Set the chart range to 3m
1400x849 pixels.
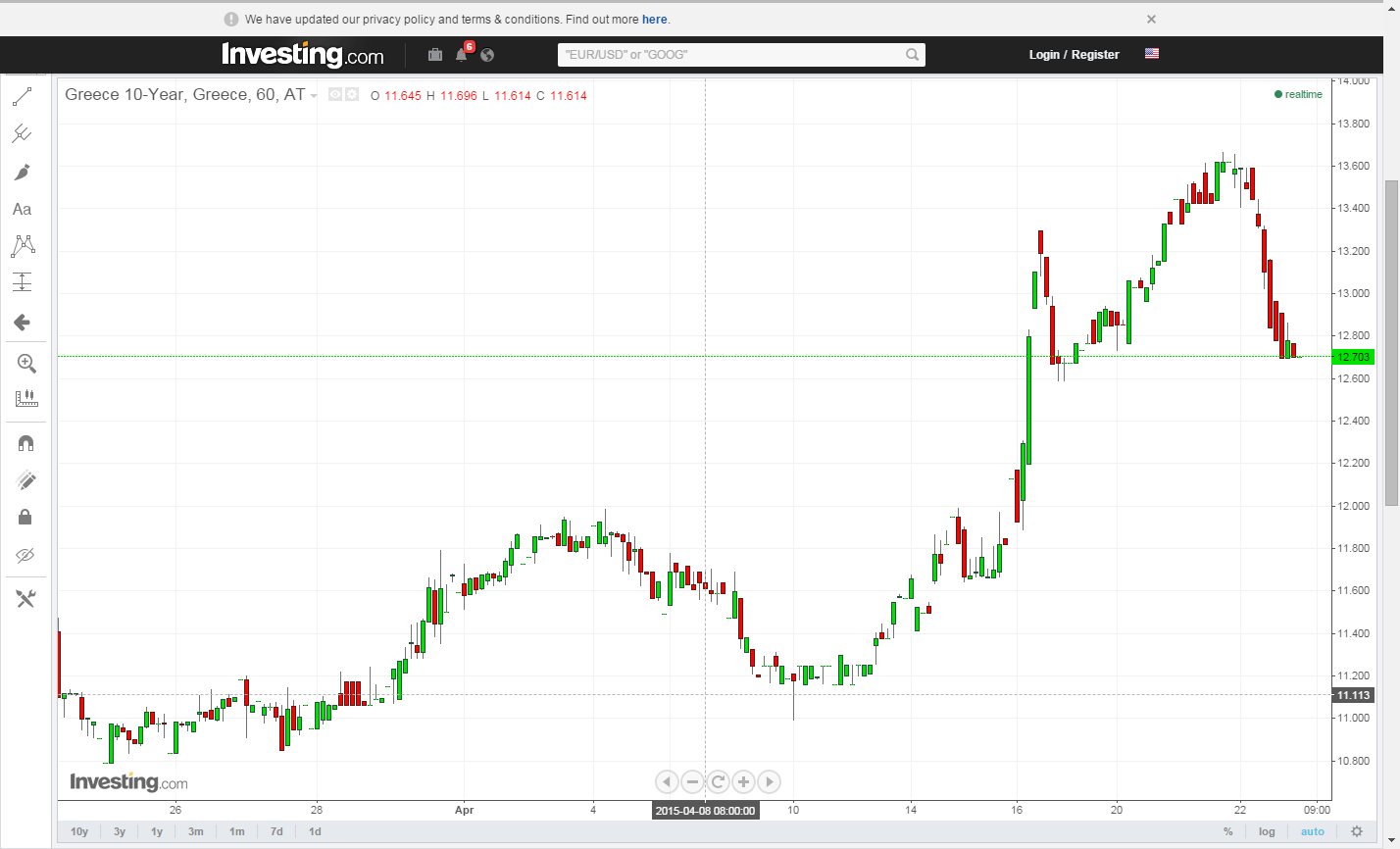pos(196,831)
